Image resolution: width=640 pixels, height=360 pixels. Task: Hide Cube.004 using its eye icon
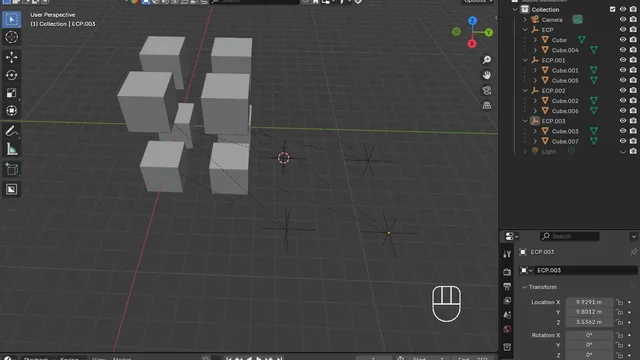(x=622, y=50)
